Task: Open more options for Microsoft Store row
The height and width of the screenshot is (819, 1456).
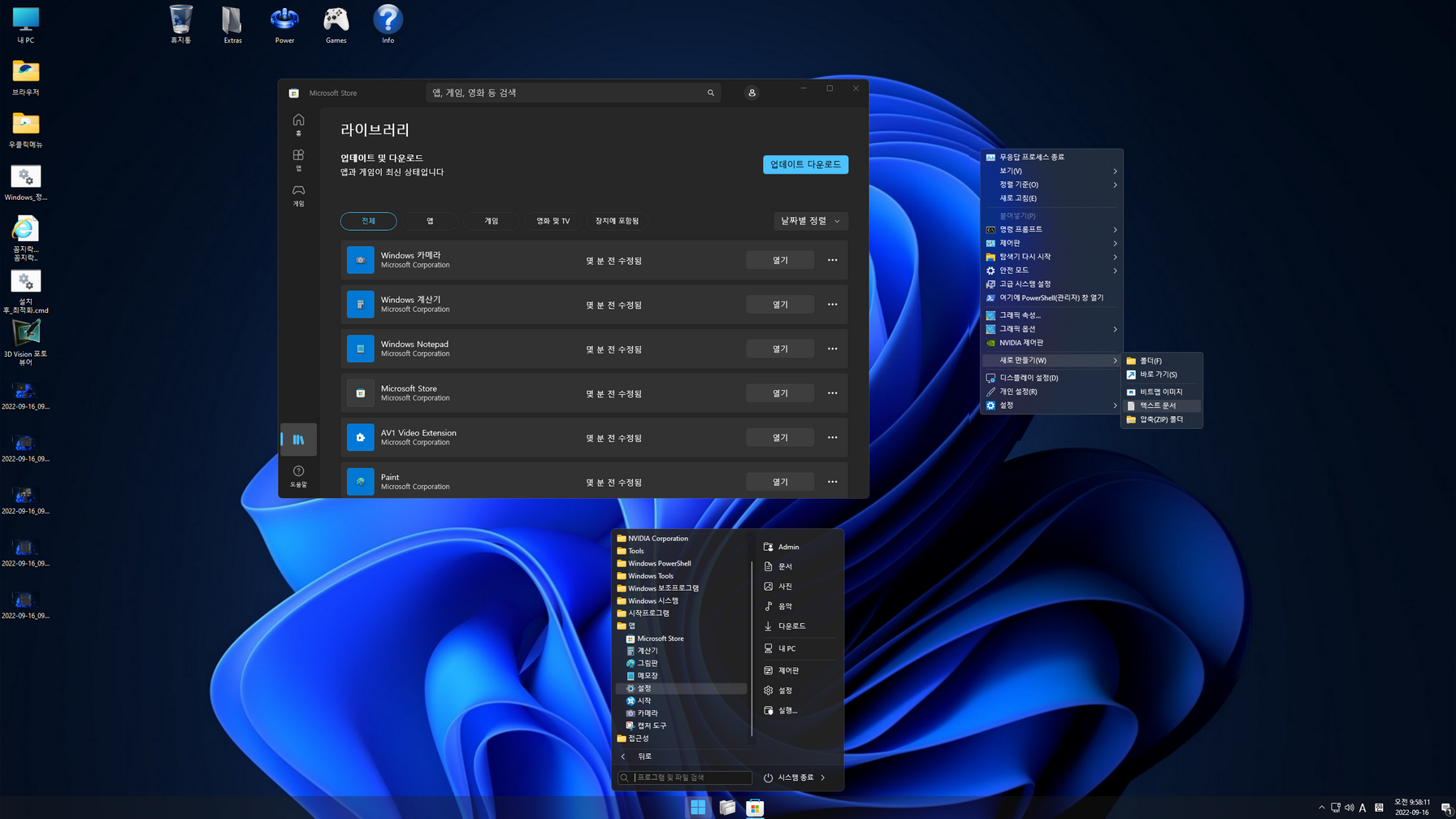Action: pos(832,393)
